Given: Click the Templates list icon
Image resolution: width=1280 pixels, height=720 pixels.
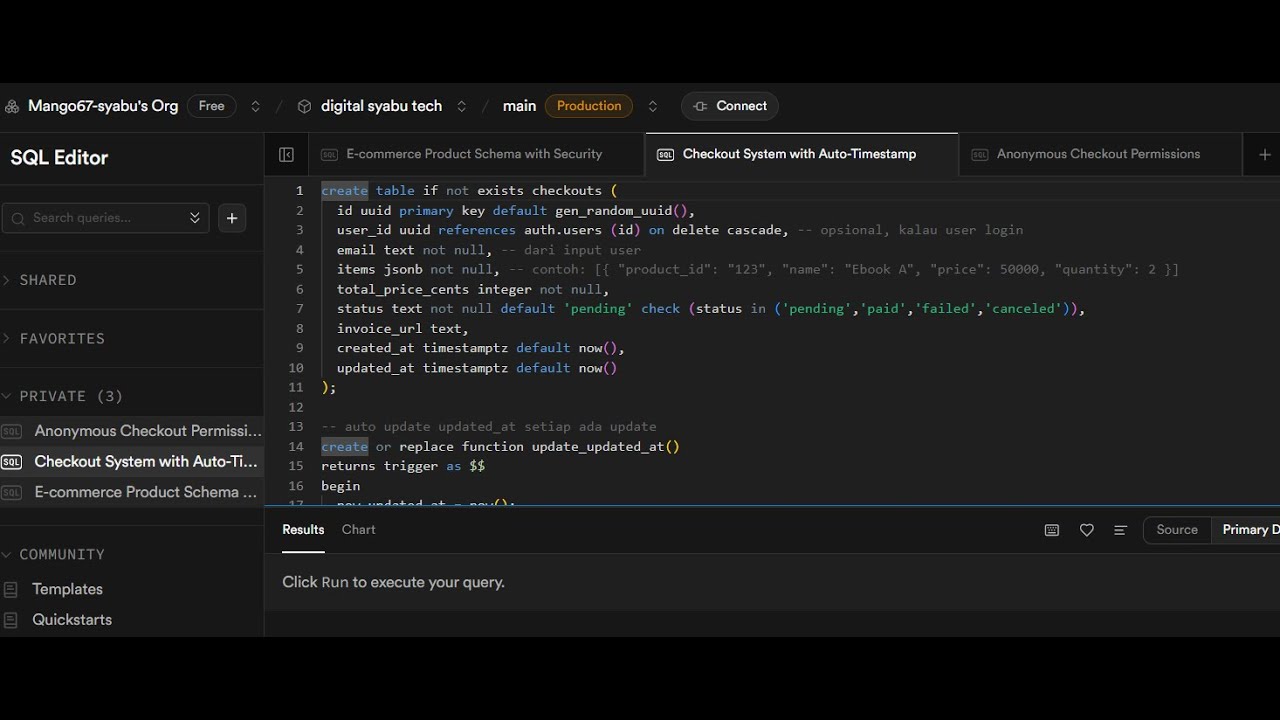Looking at the screenshot, I should pos(11,590).
